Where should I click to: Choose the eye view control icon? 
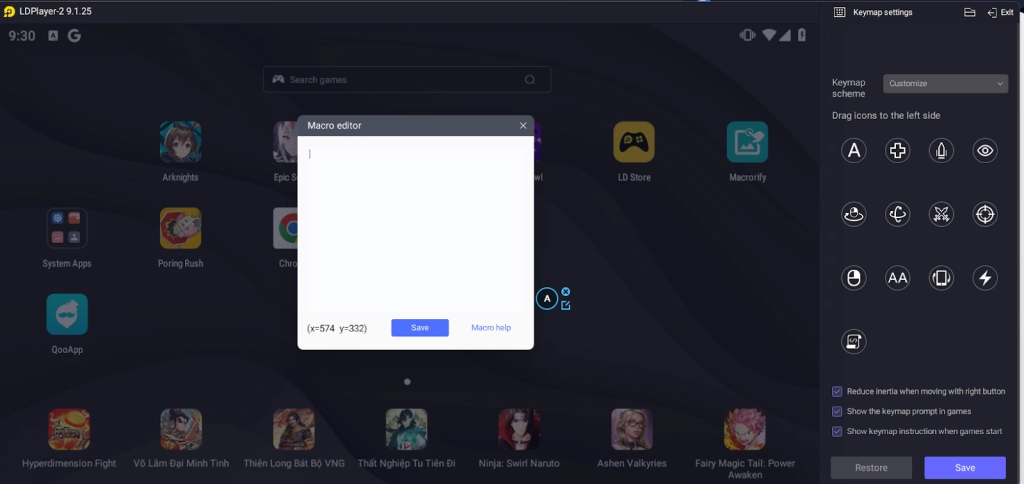coord(985,151)
